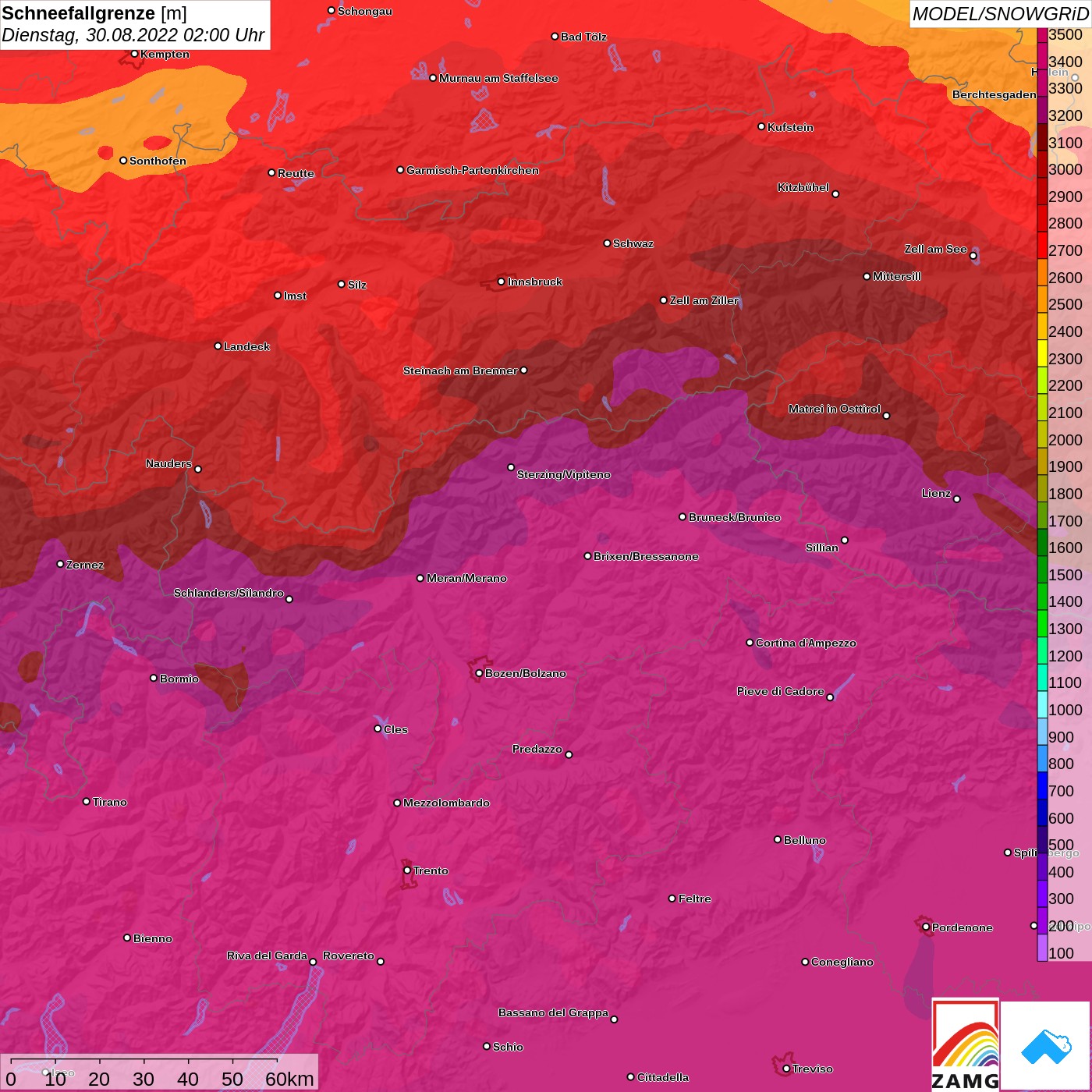Click the 'Belluno' label

pos(805,840)
